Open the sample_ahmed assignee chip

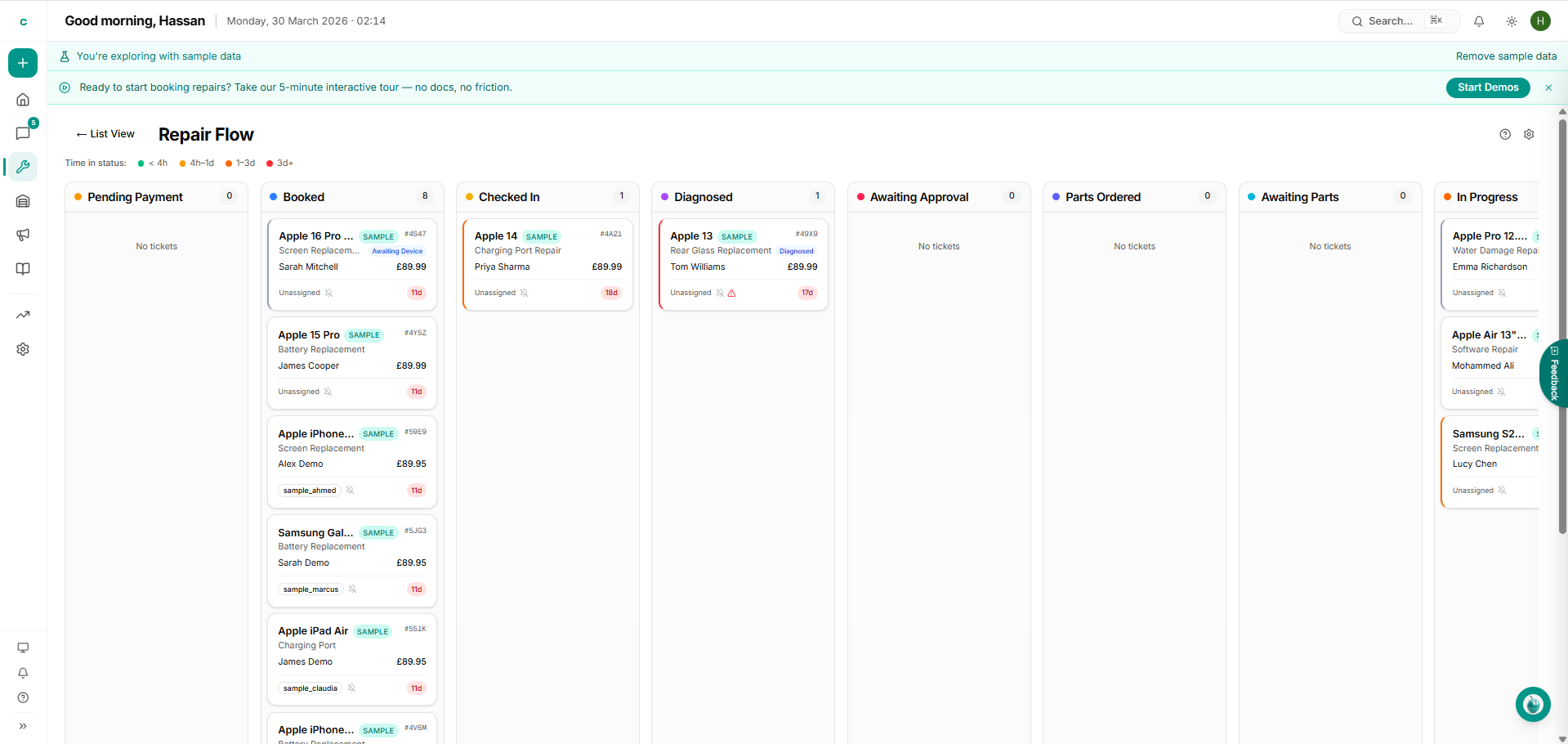pos(310,491)
